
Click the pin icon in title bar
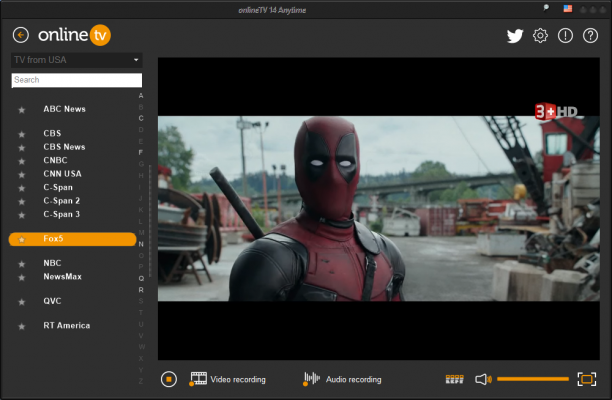click(546, 8)
